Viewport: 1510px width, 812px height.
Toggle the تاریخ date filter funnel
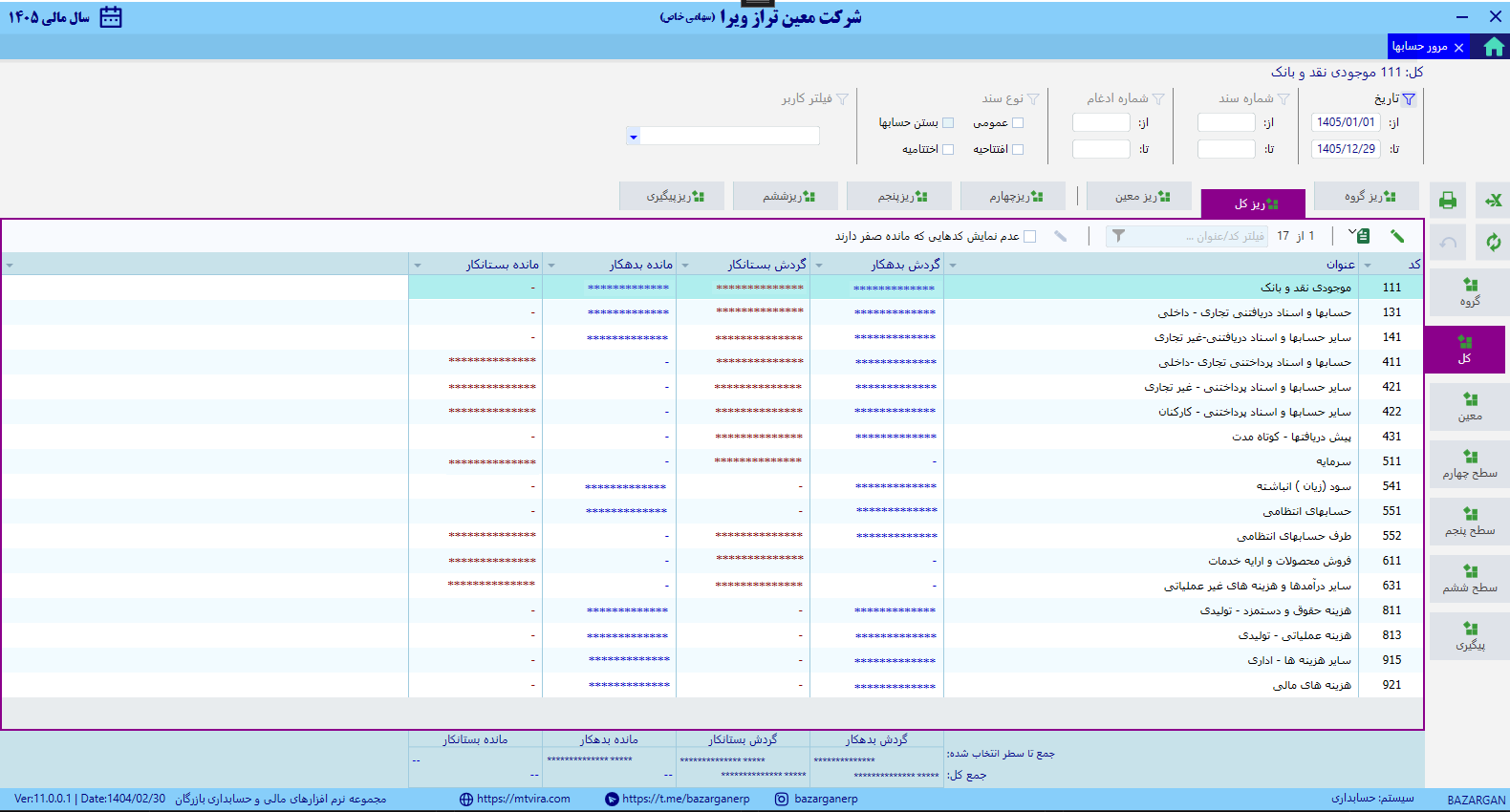(x=1409, y=98)
